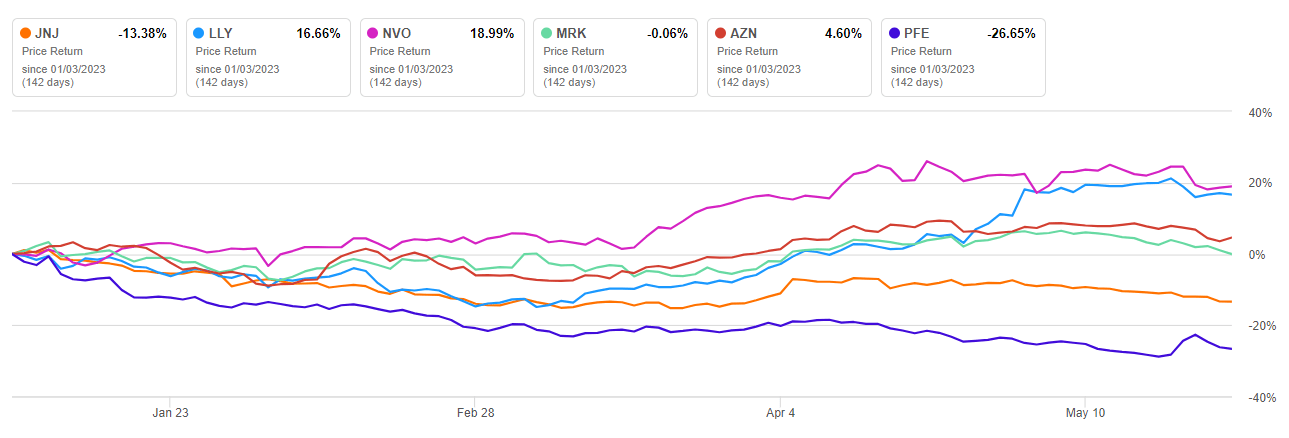The width and height of the screenshot is (1289, 438).
Task: Click the Jan 23 date label
Action: [170, 412]
